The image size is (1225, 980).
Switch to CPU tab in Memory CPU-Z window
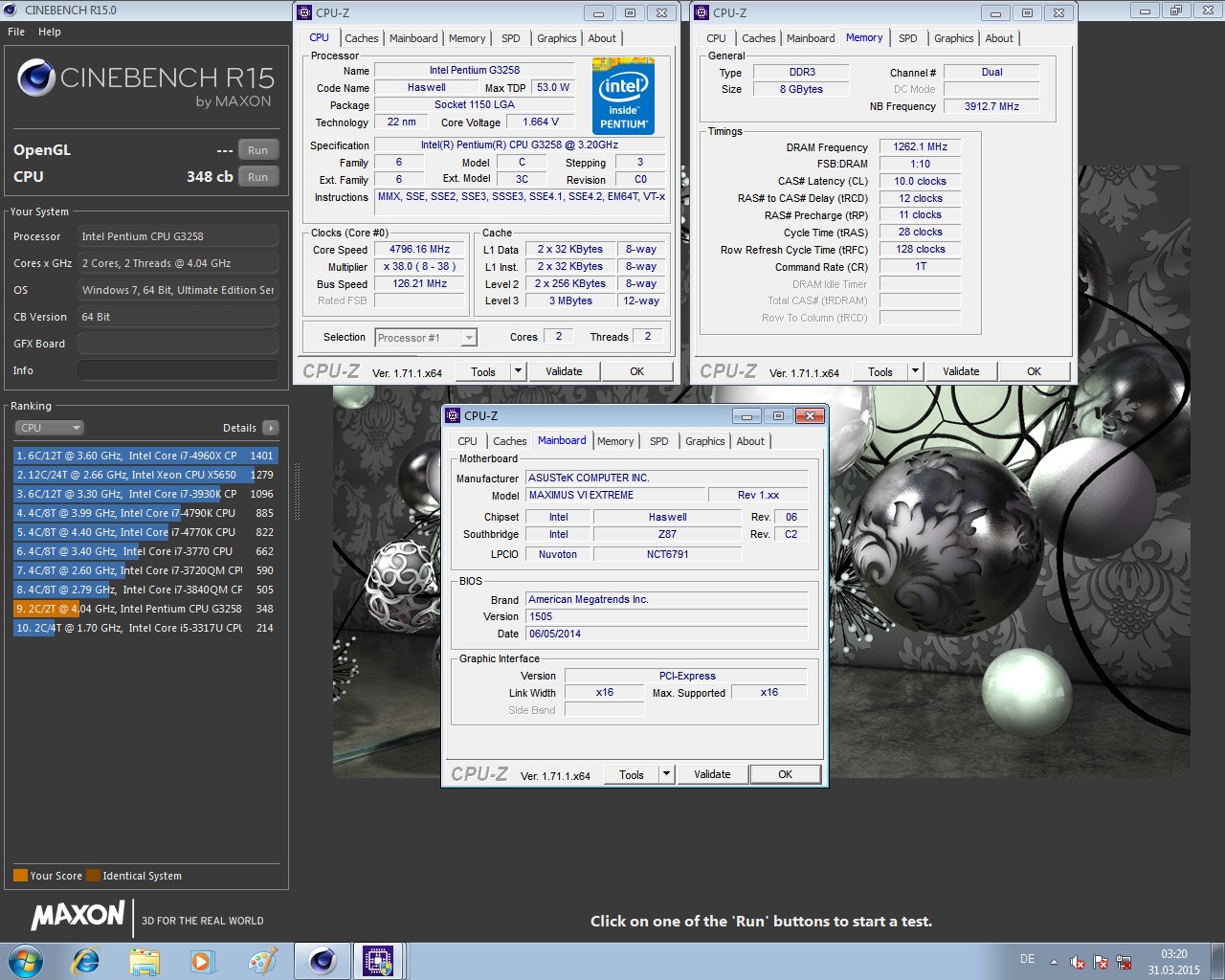click(x=717, y=38)
